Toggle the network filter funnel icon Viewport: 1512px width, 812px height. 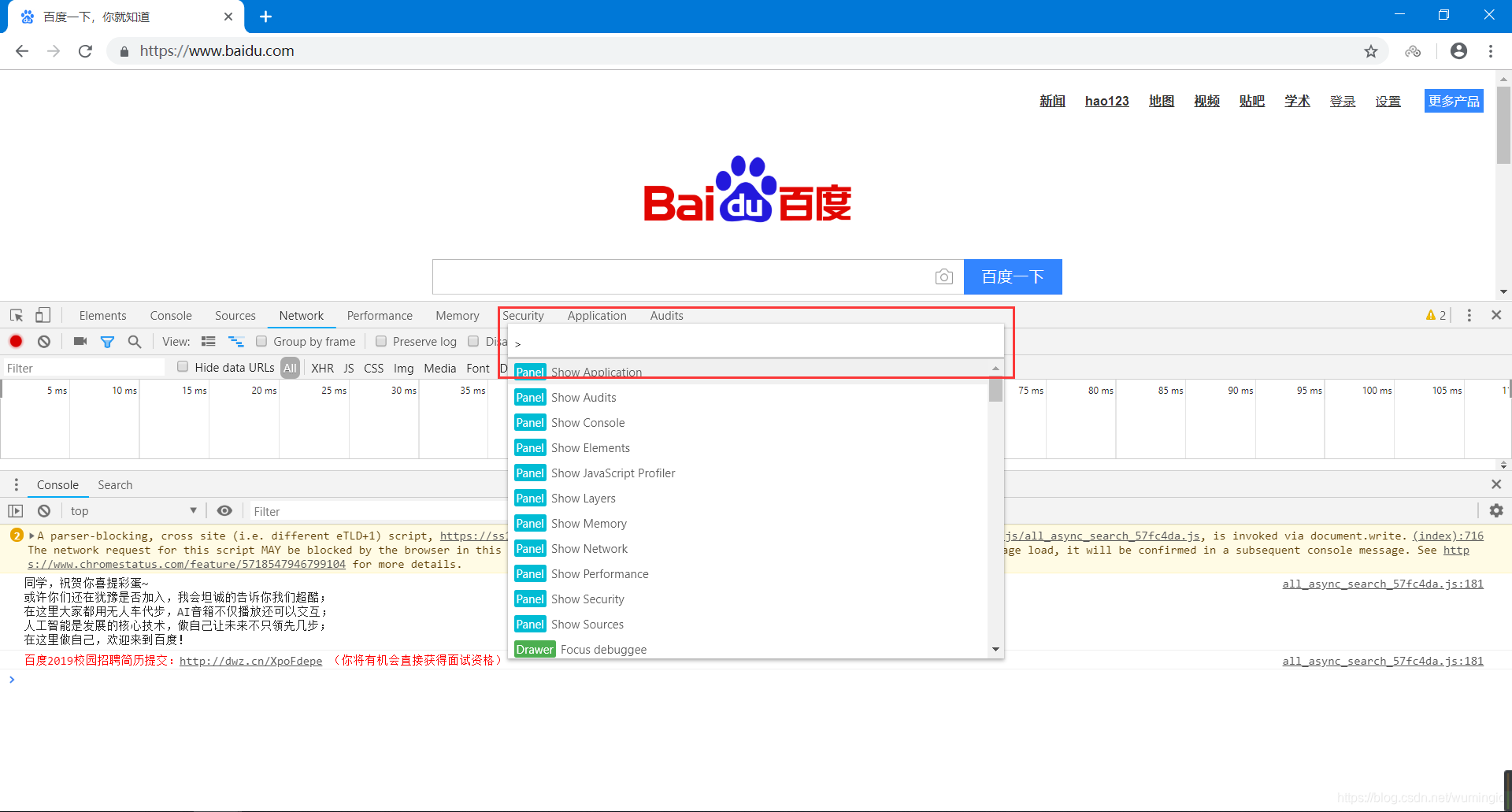pyautogui.click(x=107, y=342)
